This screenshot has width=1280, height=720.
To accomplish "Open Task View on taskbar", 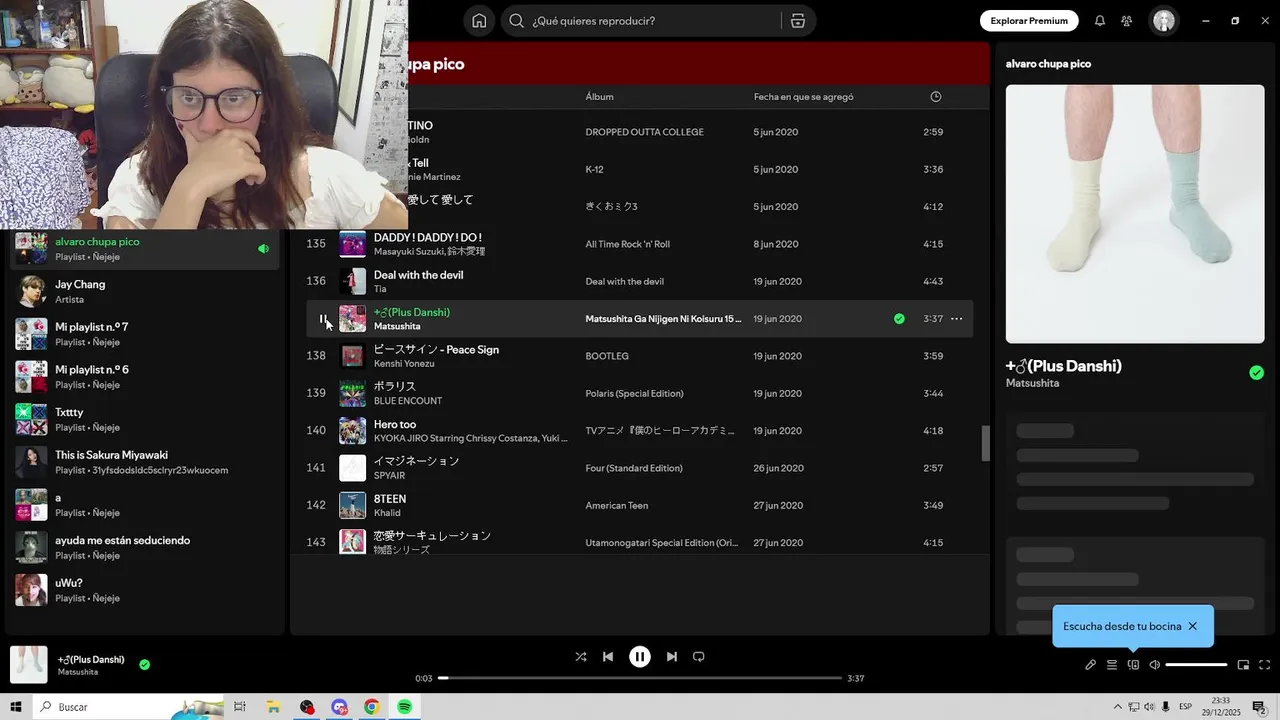I will click(x=240, y=707).
